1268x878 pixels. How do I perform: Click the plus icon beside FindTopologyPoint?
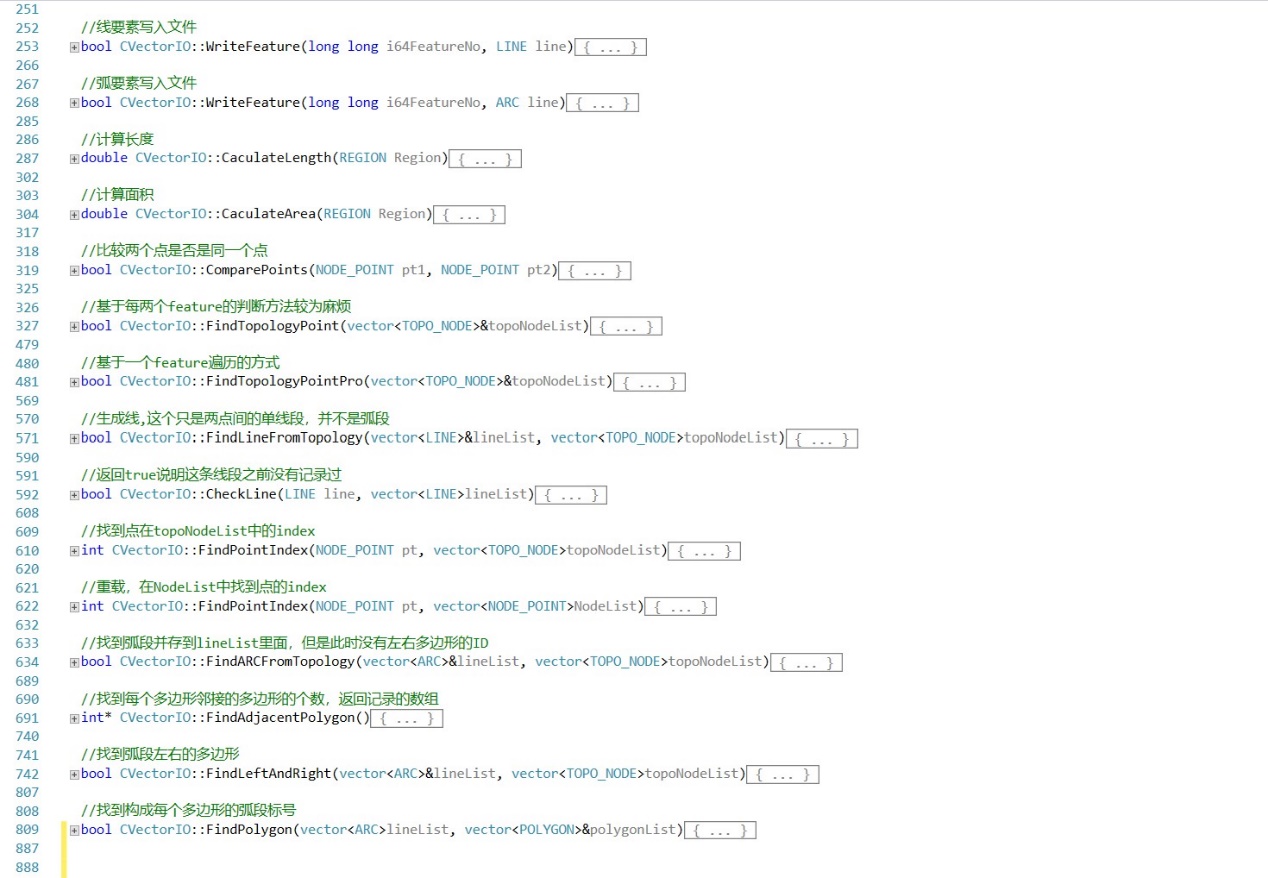pos(74,327)
